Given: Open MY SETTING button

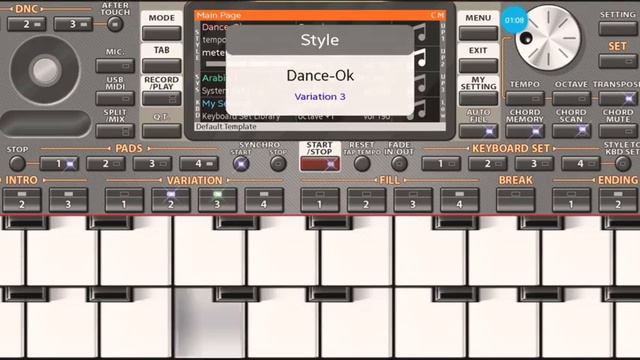Looking at the screenshot, I should click(478, 98).
